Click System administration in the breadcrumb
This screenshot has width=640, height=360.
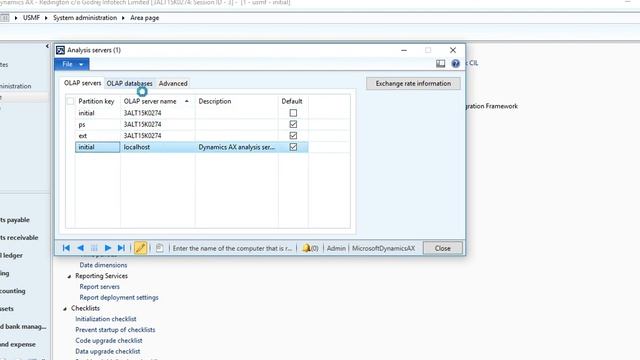point(85,18)
